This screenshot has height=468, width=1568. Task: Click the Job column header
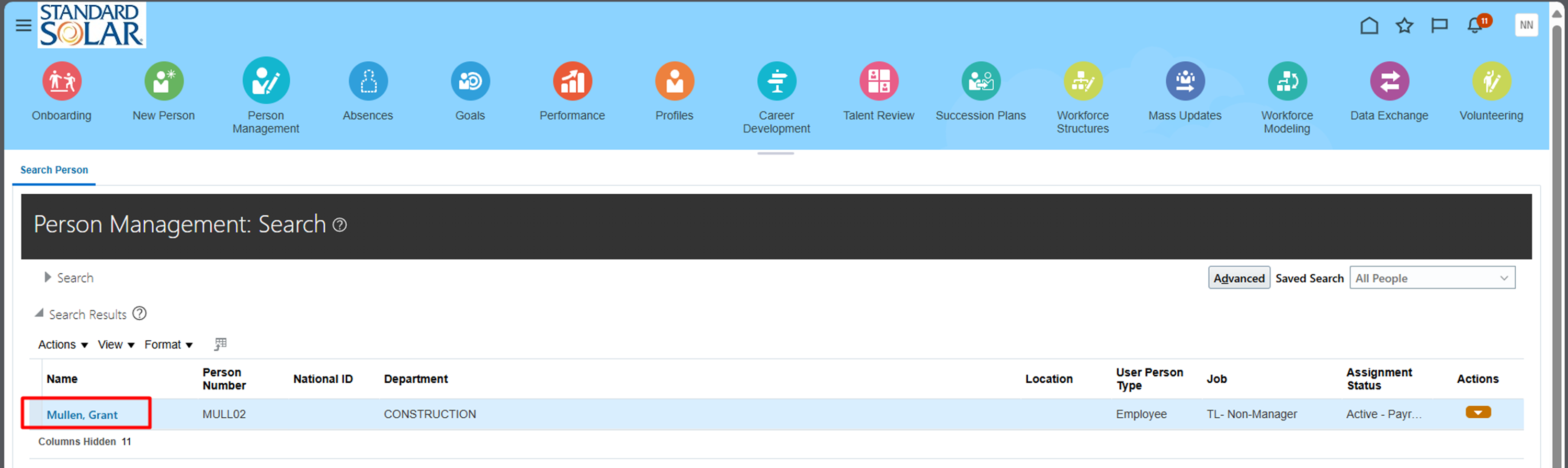point(1217,379)
